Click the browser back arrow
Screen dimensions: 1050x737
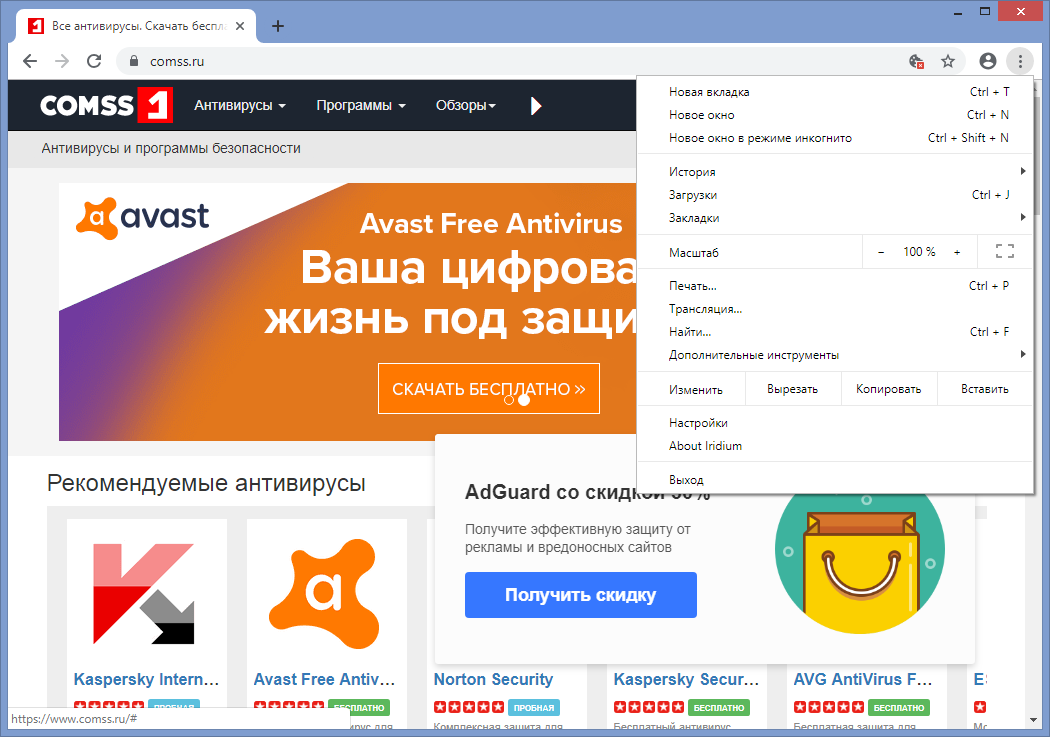coord(29,62)
